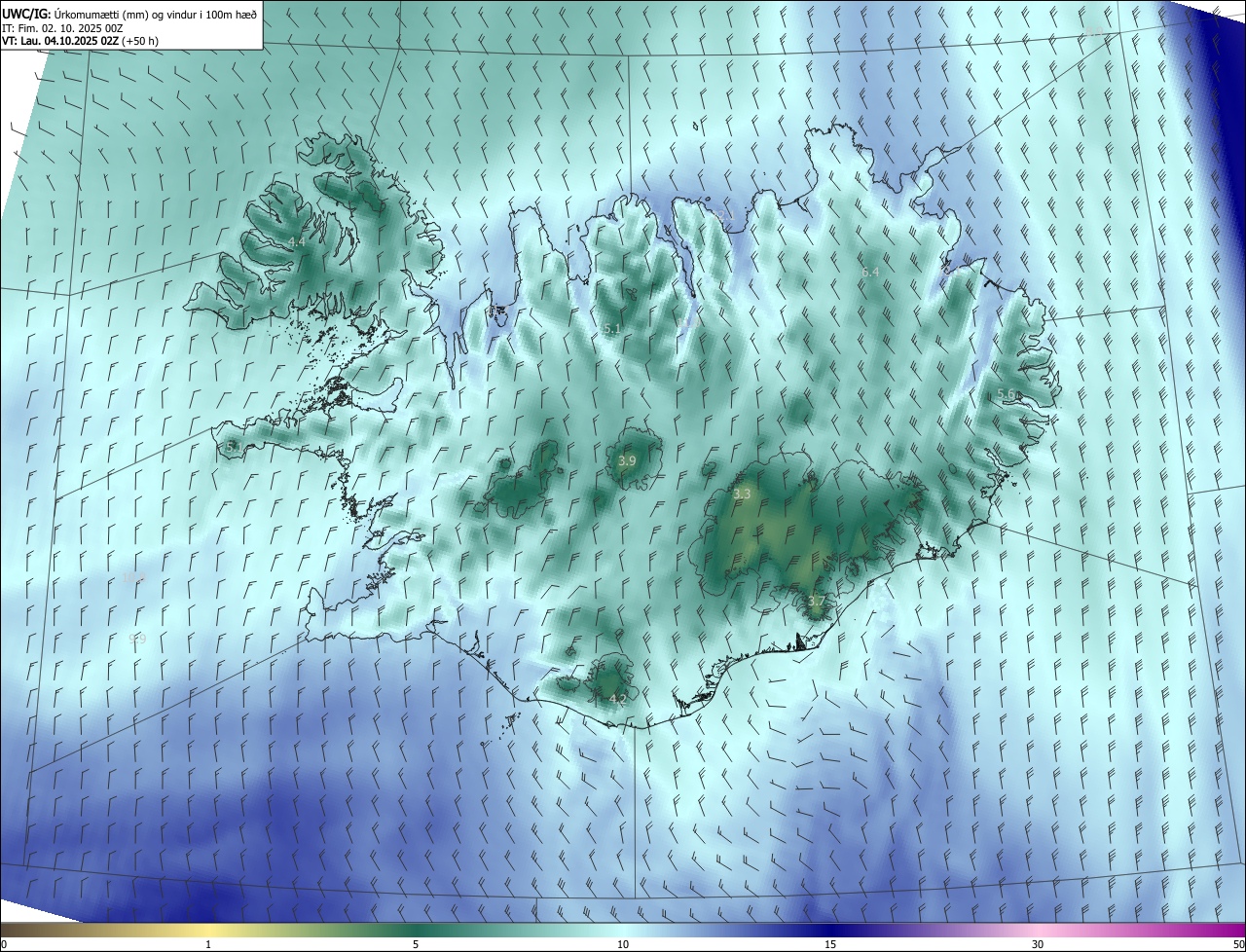This screenshot has width=1246, height=952.
Task: Click the 3.7 value near the southeast coast
Action: [x=816, y=602]
